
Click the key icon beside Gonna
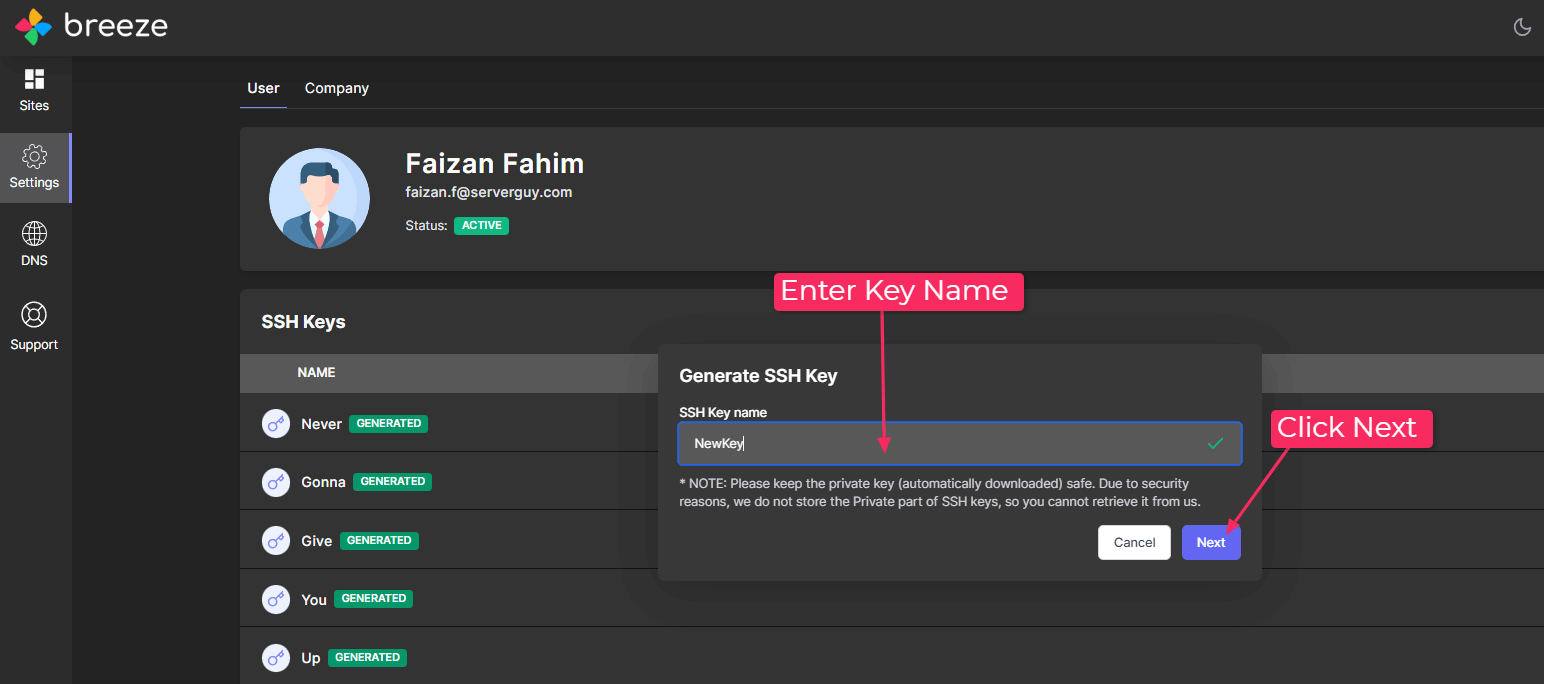click(276, 482)
